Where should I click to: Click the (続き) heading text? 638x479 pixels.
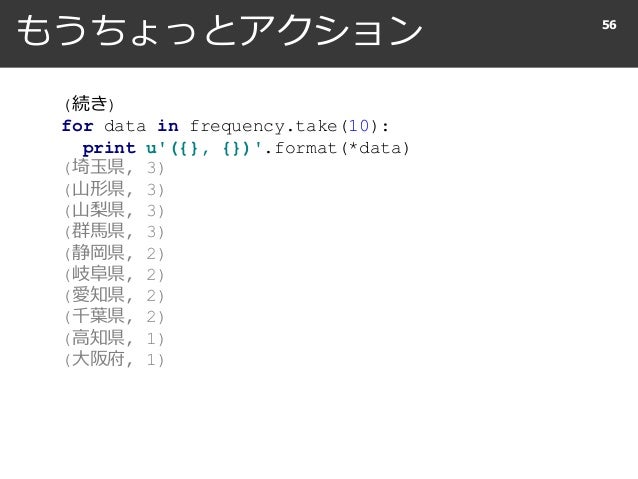89,104
